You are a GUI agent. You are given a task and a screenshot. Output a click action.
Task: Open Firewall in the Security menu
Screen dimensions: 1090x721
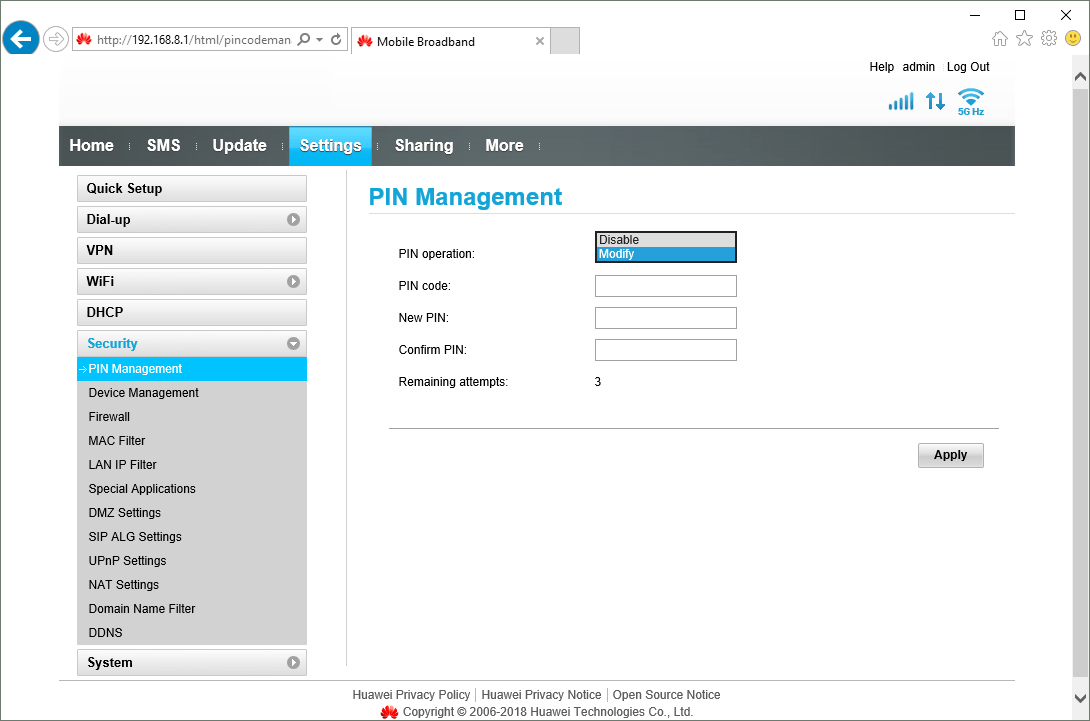point(109,417)
